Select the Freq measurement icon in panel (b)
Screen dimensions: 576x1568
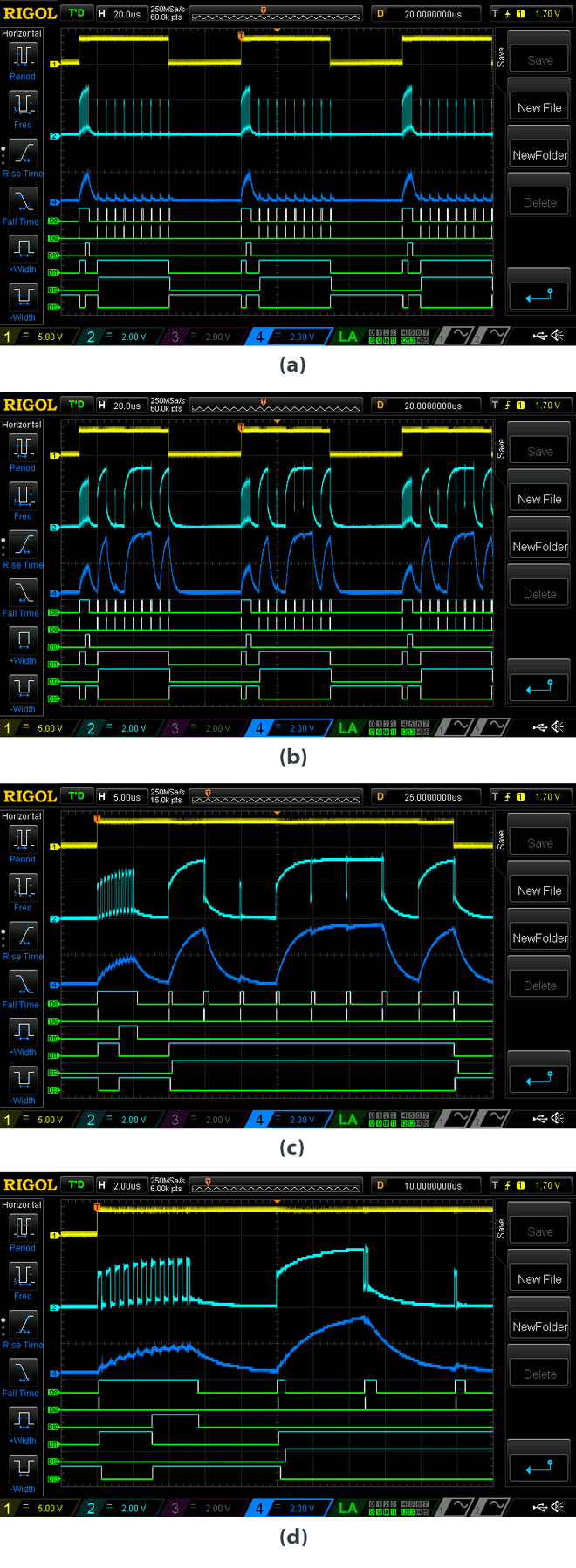(23, 496)
